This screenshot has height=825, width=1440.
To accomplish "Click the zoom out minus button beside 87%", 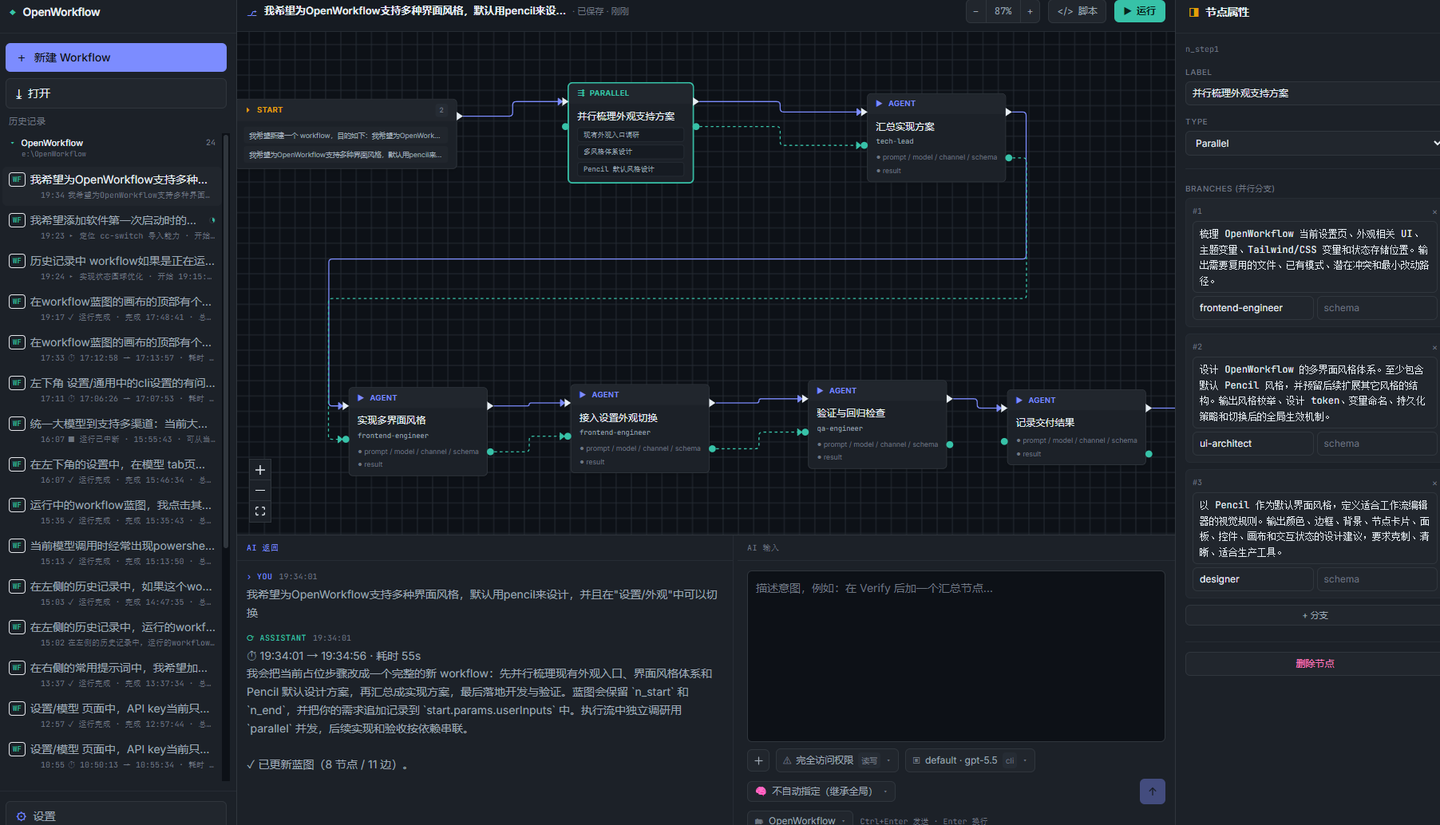I will pyautogui.click(x=976, y=11).
